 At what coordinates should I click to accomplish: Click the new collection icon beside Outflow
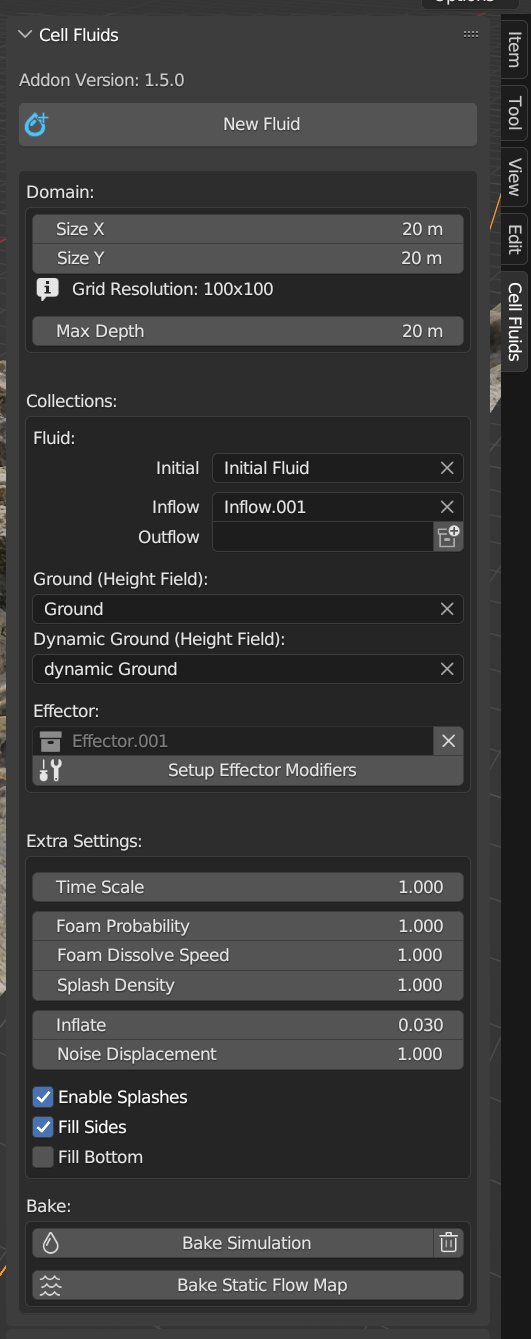click(448, 537)
